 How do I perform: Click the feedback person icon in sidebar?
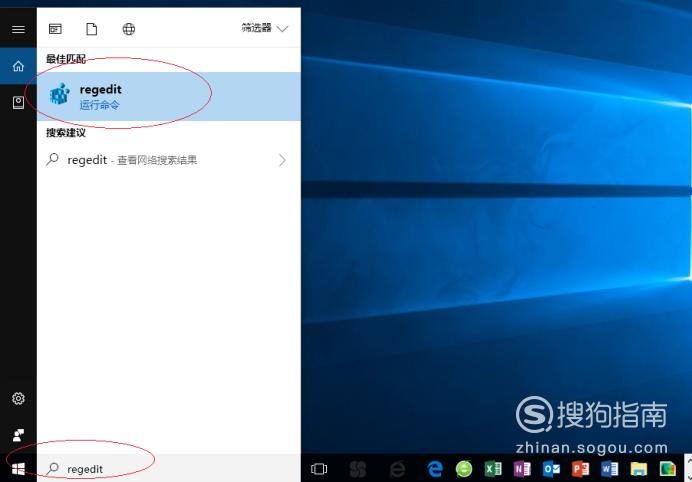(18, 435)
